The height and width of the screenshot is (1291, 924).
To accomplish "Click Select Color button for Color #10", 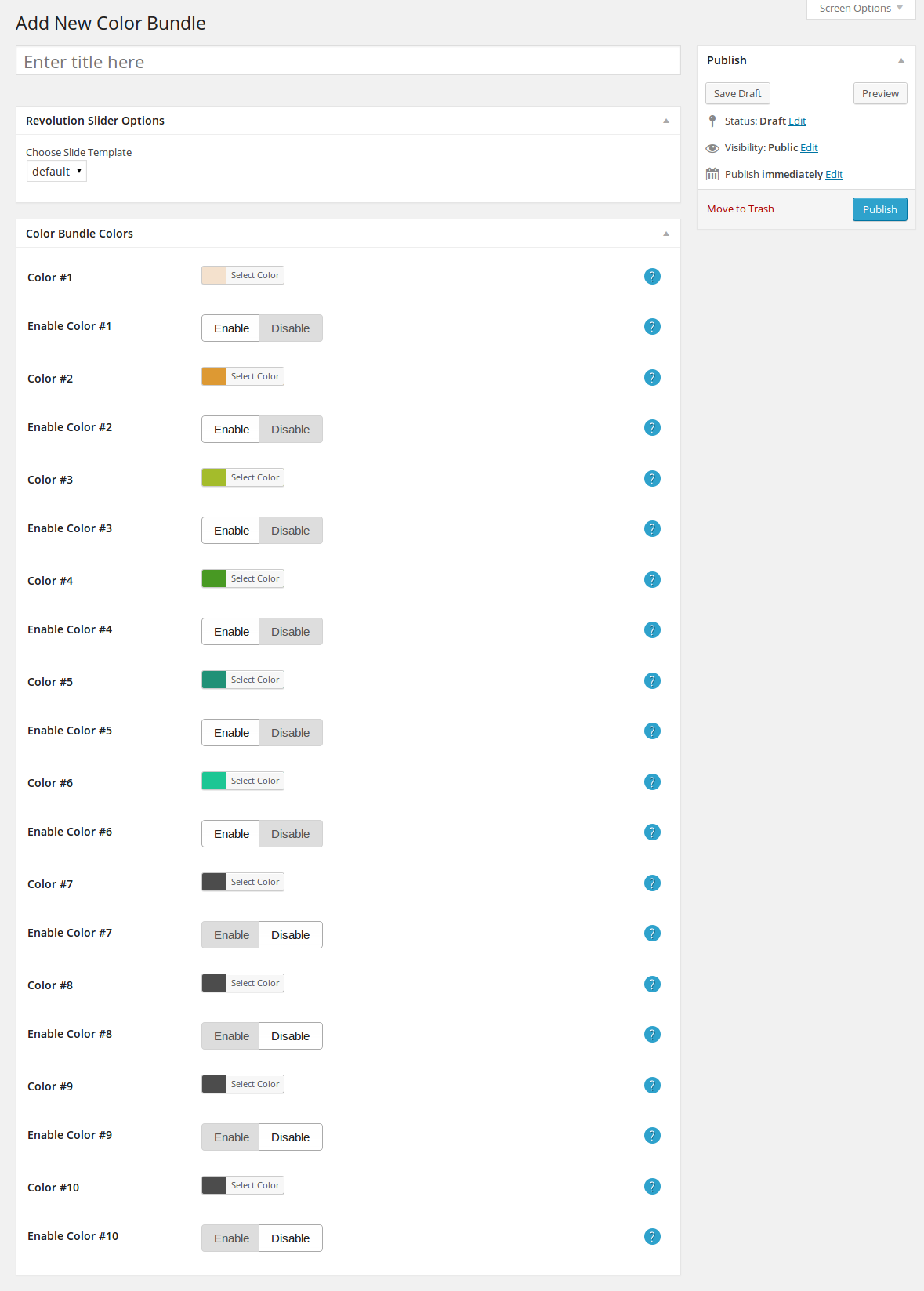I will [255, 1185].
